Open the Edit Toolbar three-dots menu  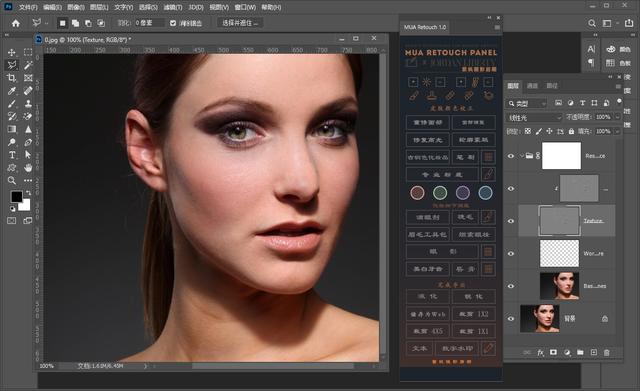(28, 180)
